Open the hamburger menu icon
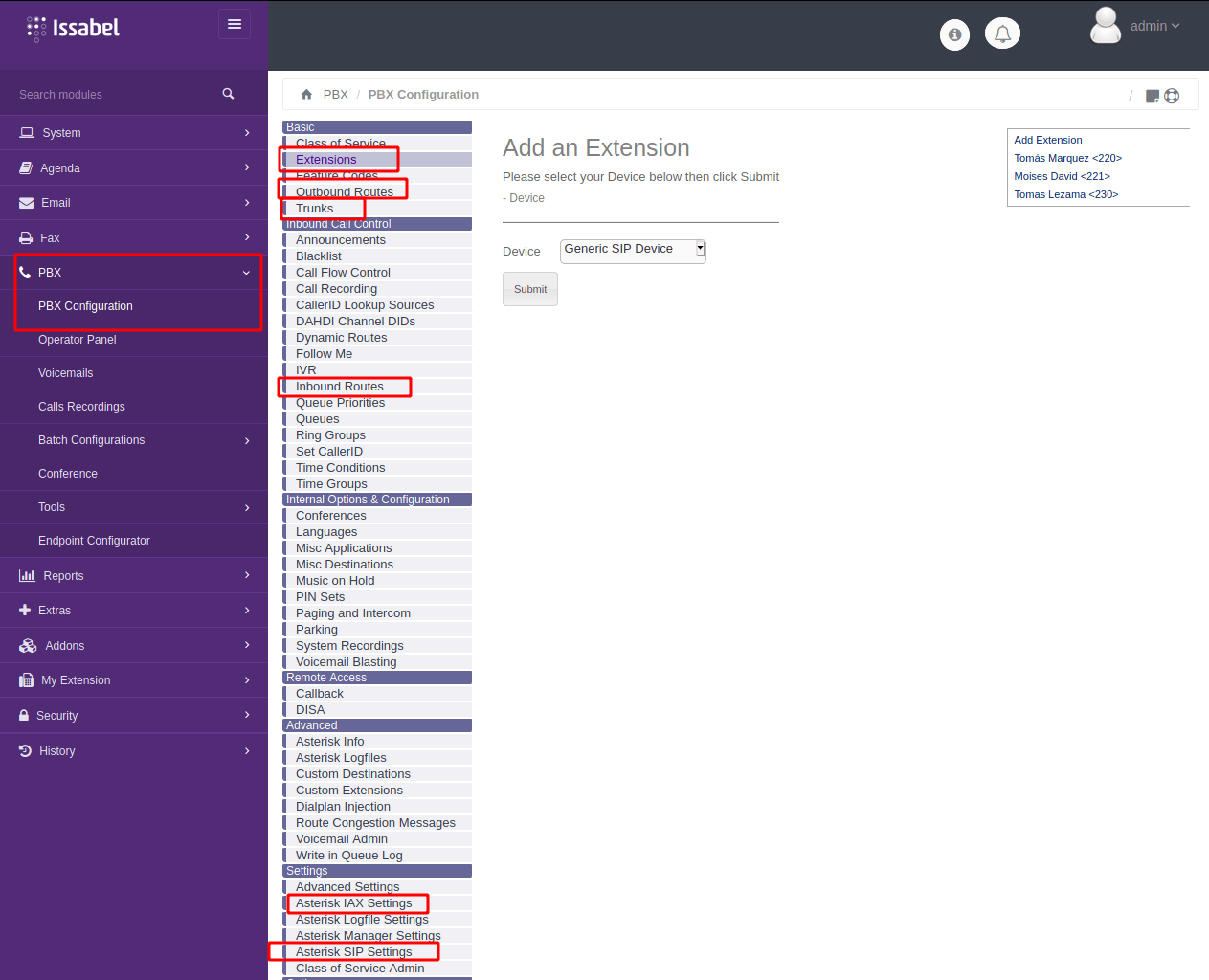Viewport: 1209px width, 980px height. click(235, 24)
